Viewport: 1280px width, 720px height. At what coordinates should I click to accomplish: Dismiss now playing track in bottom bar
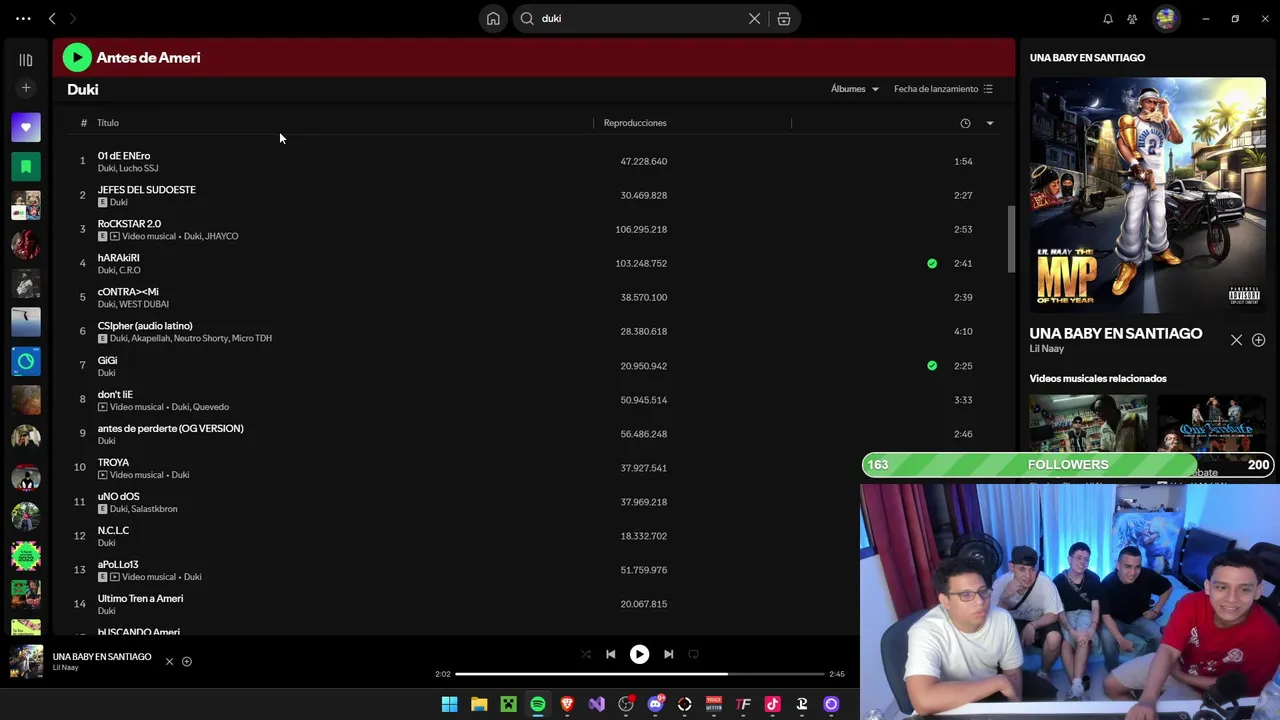(x=169, y=661)
